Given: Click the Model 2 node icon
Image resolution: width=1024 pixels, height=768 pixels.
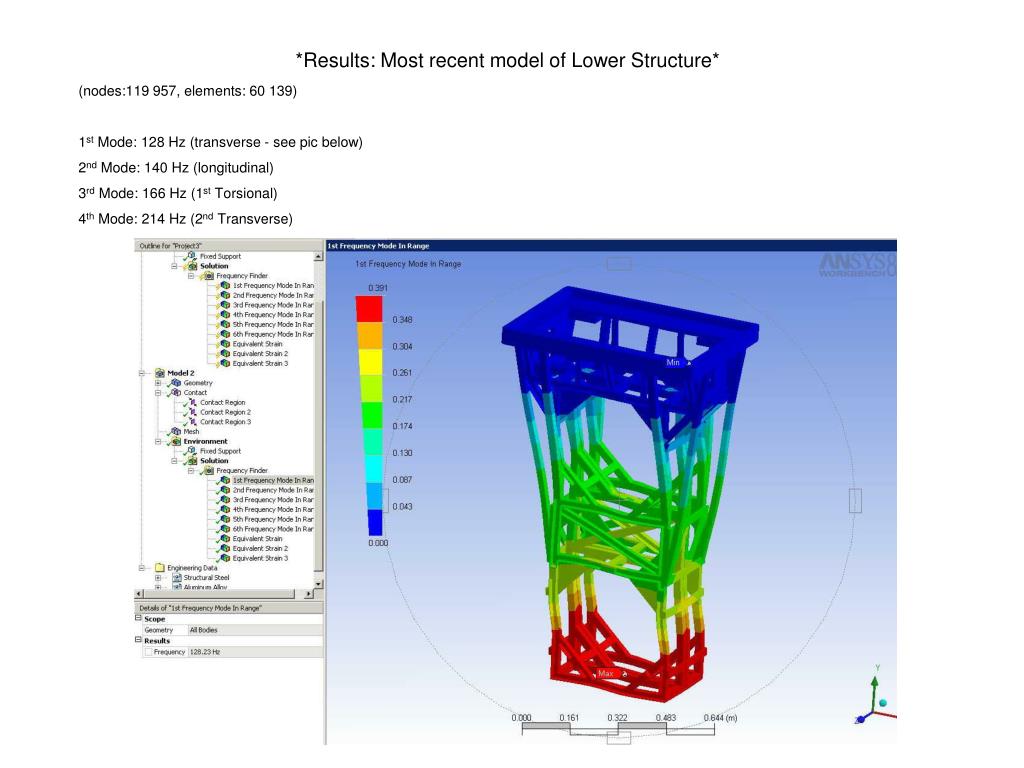Looking at the screenshot, I should [x=159, y=373].
